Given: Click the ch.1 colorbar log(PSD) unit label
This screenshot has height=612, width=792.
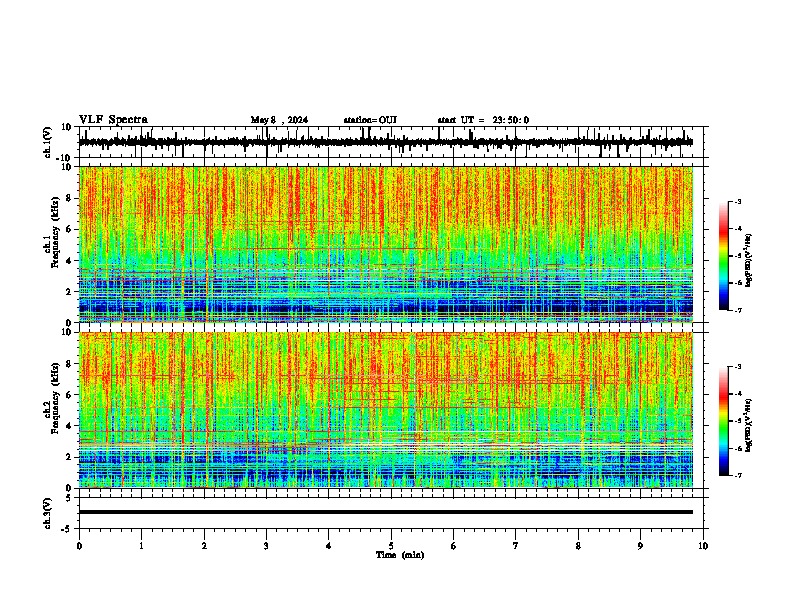Looking at the screenshot, I should pyautogui.click(x=749, y=260).
